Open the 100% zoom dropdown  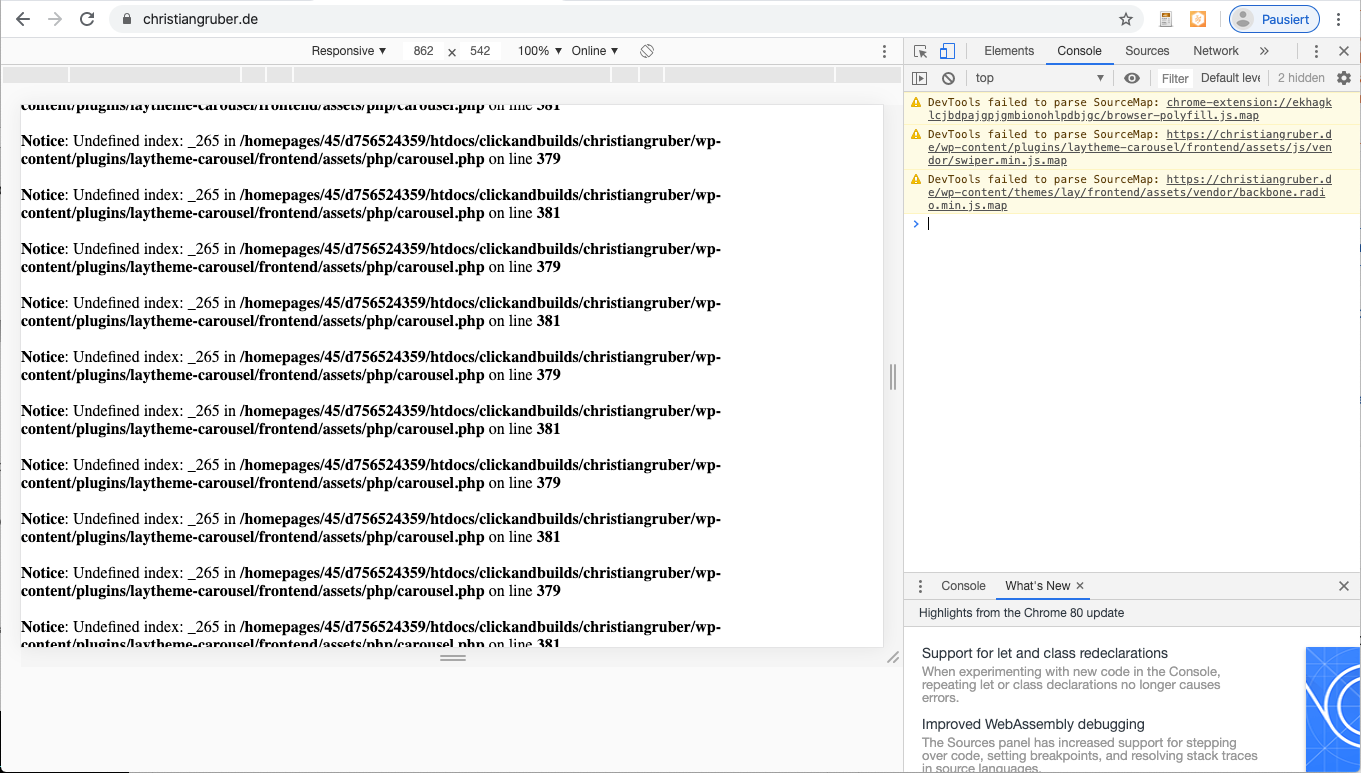pos(540,51)
